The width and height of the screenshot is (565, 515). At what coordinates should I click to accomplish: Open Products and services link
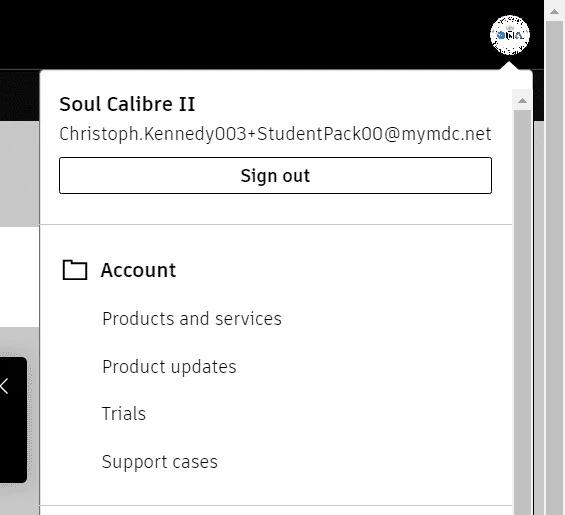click(x=192, y=319)
